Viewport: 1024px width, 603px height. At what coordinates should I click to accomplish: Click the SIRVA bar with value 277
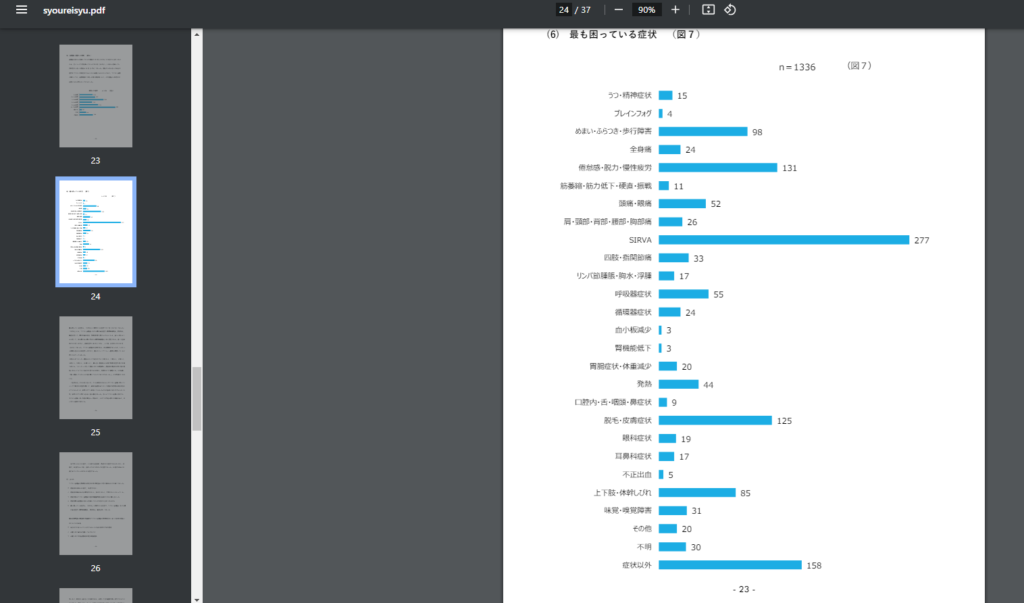coord(783,240)
